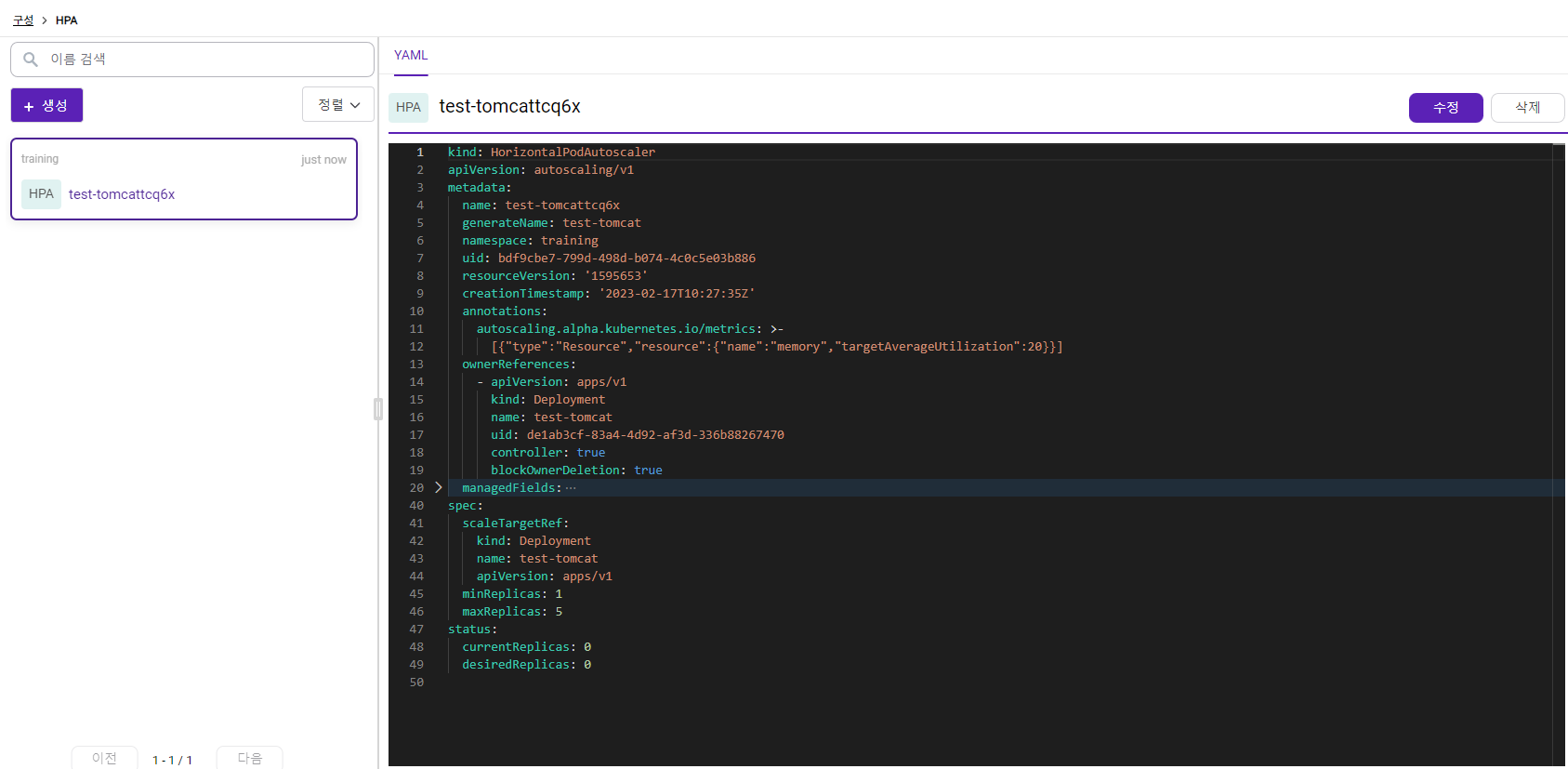
Task: Click the 'namespace: training' line
Action: [x=530, y=240]
